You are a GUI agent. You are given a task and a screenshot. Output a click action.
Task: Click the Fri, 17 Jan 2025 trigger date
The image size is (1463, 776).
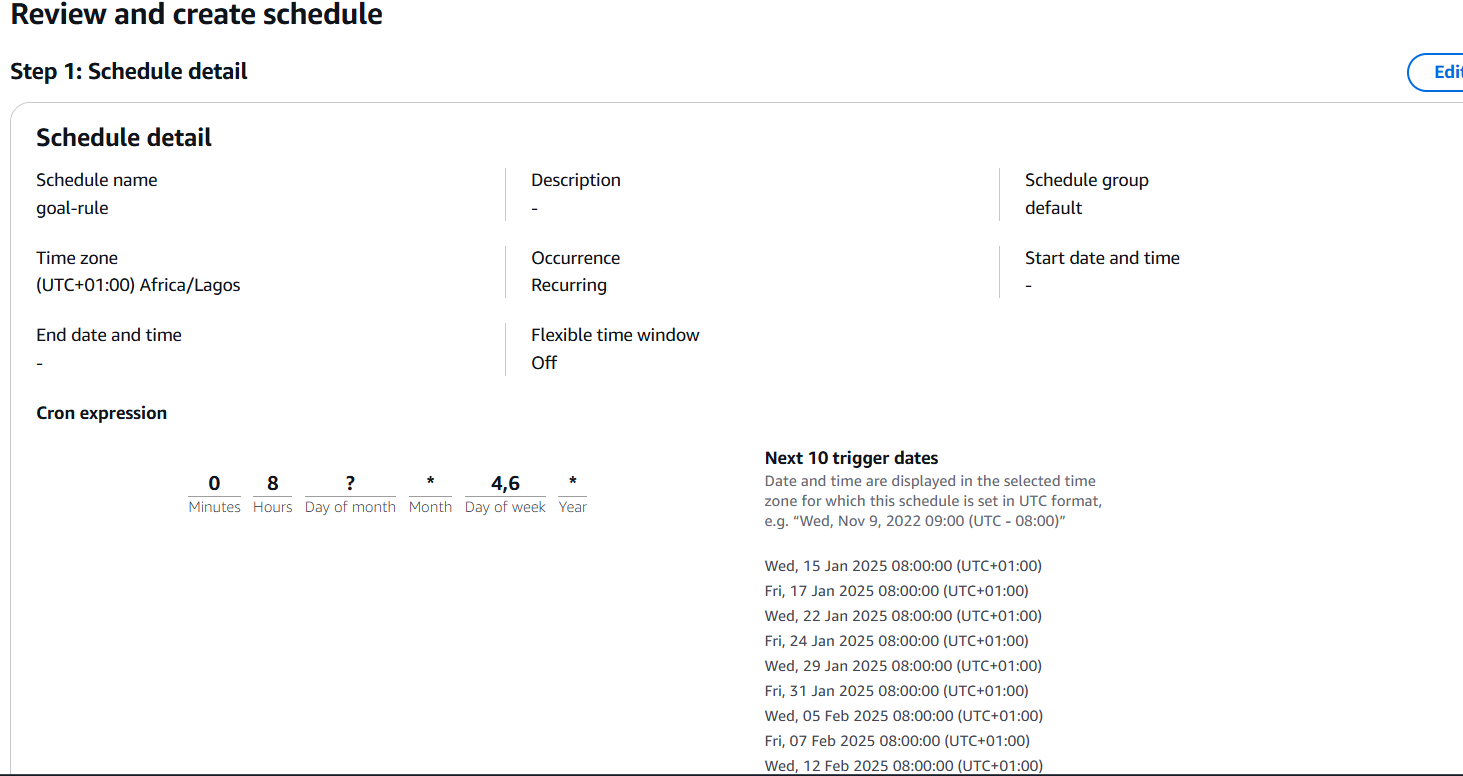click(897, 591)
